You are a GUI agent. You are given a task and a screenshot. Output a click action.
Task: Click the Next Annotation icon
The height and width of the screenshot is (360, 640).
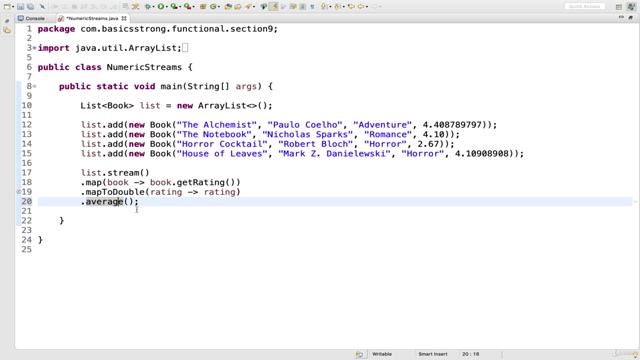pyautogui.click(x=324, y=7)
